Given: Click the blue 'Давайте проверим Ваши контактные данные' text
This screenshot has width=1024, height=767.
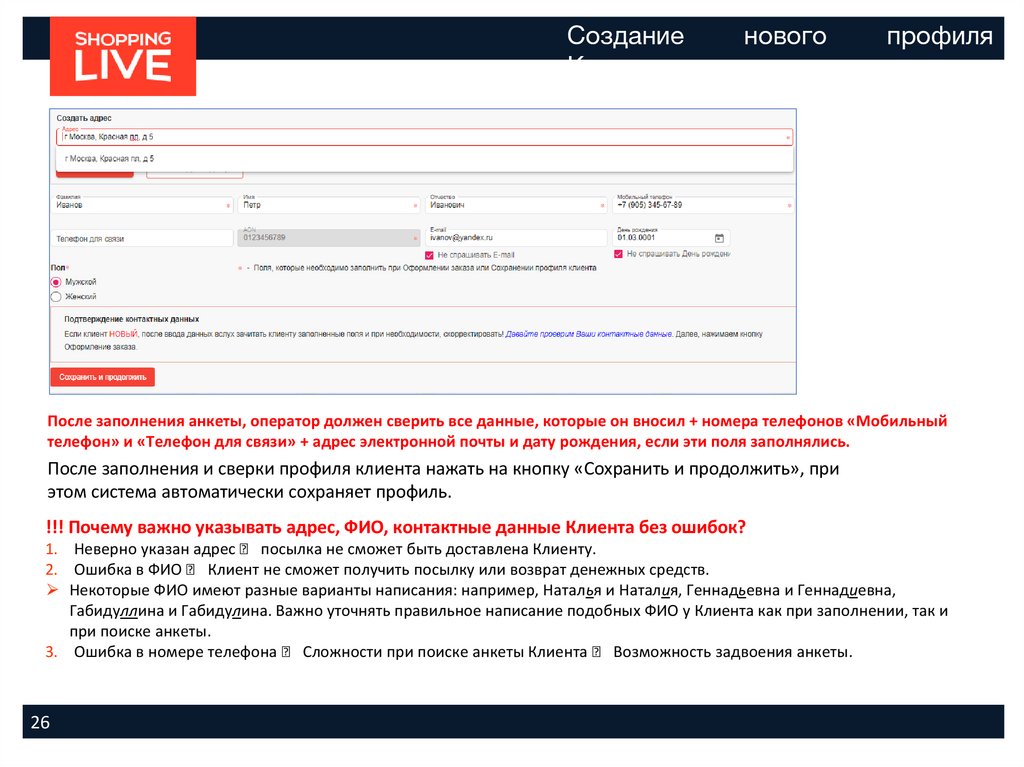Looking at the screenshot, I should 588,334.
